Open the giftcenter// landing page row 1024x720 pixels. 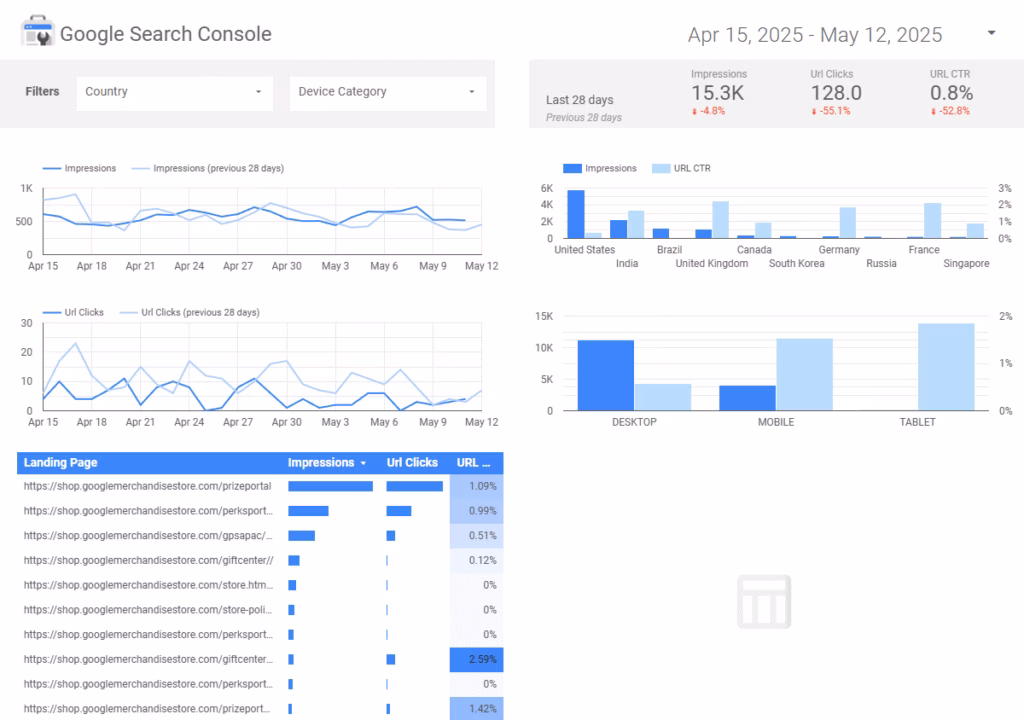point(148,560)
